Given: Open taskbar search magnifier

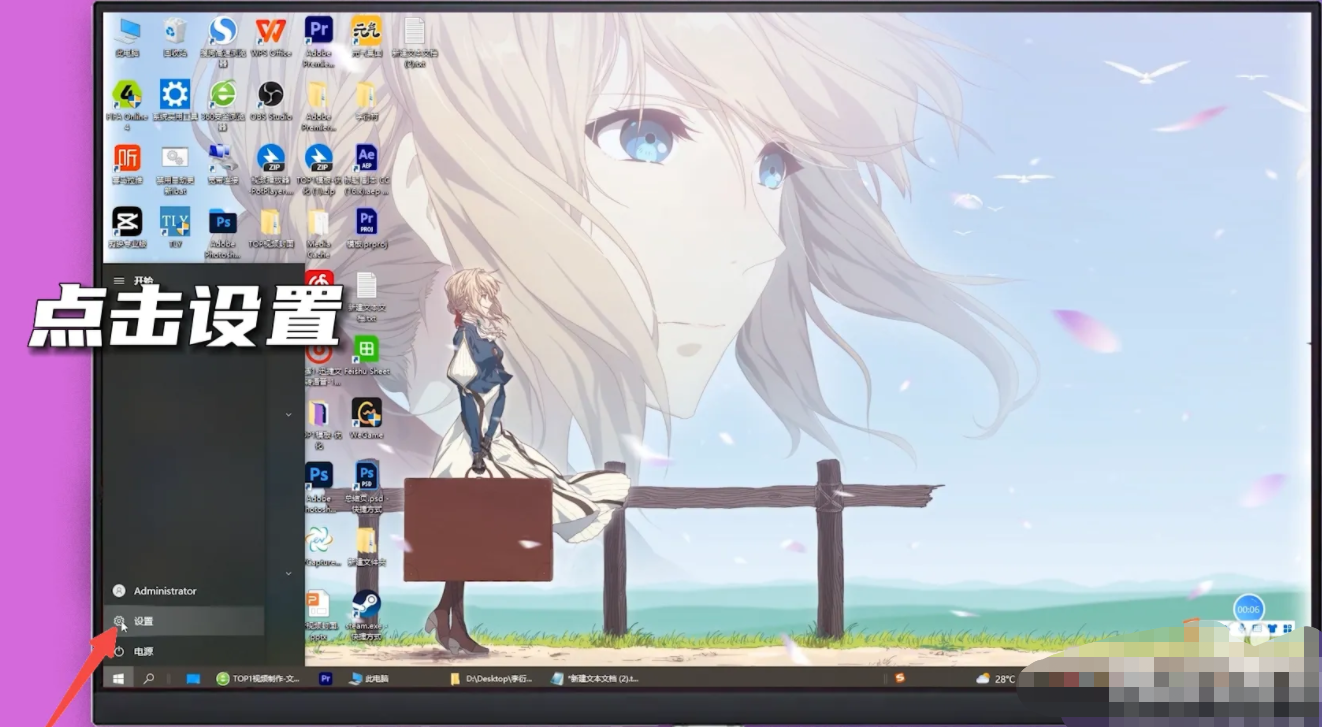Looking at the screenshot, I should pyautogui.click(x=149, y=678).
